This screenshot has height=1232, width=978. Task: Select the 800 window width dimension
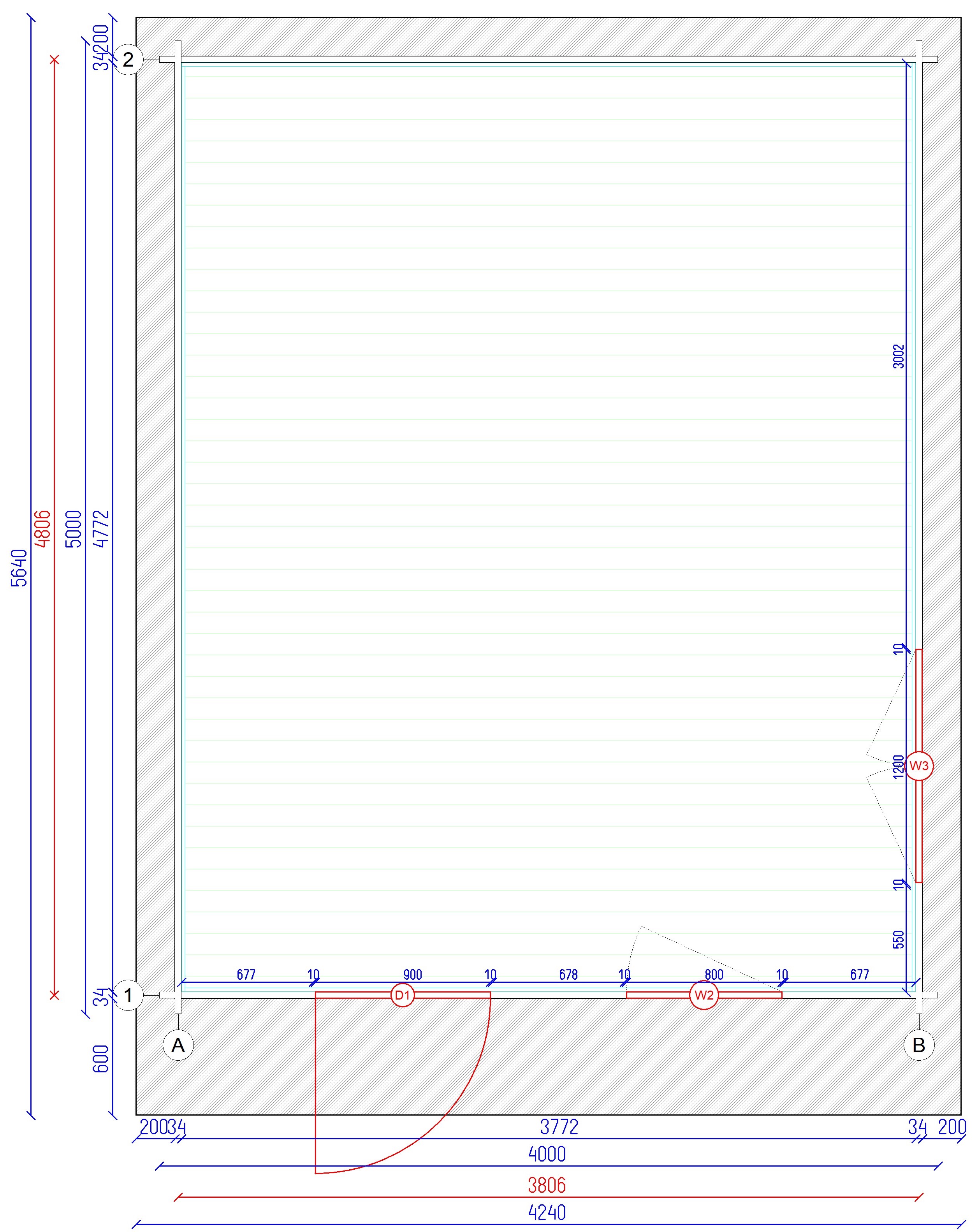[x=714, y=975]
